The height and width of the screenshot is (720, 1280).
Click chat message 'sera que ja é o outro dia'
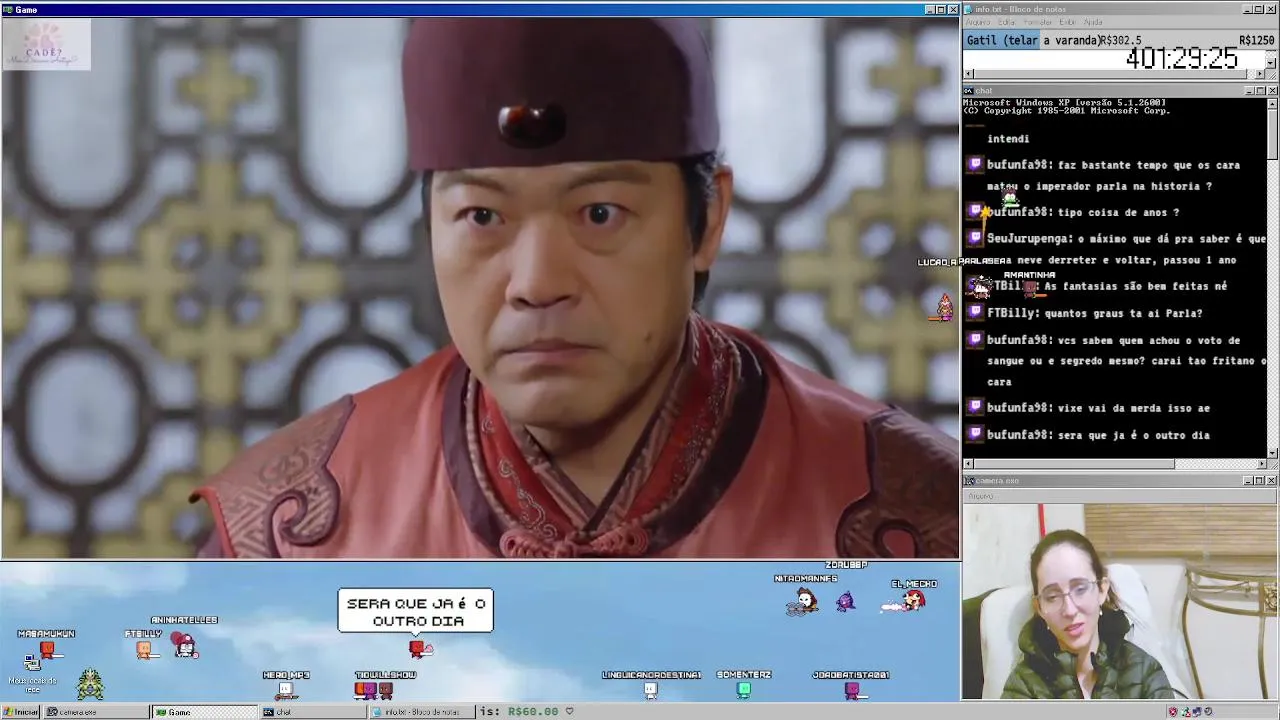point(1134,435)
